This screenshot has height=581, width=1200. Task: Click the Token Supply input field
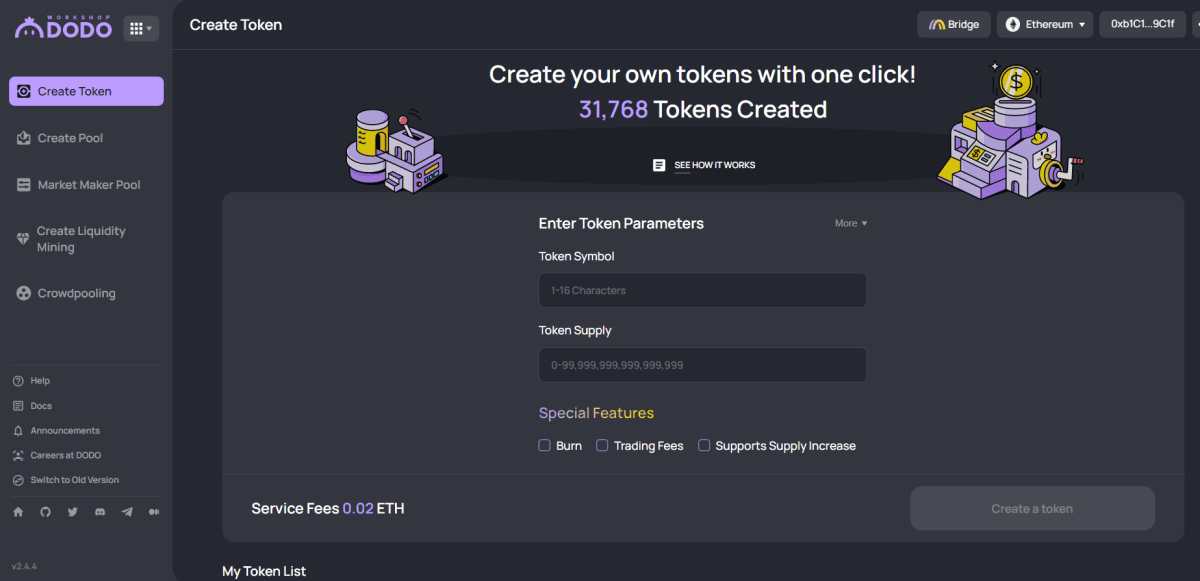click(702, 365)
